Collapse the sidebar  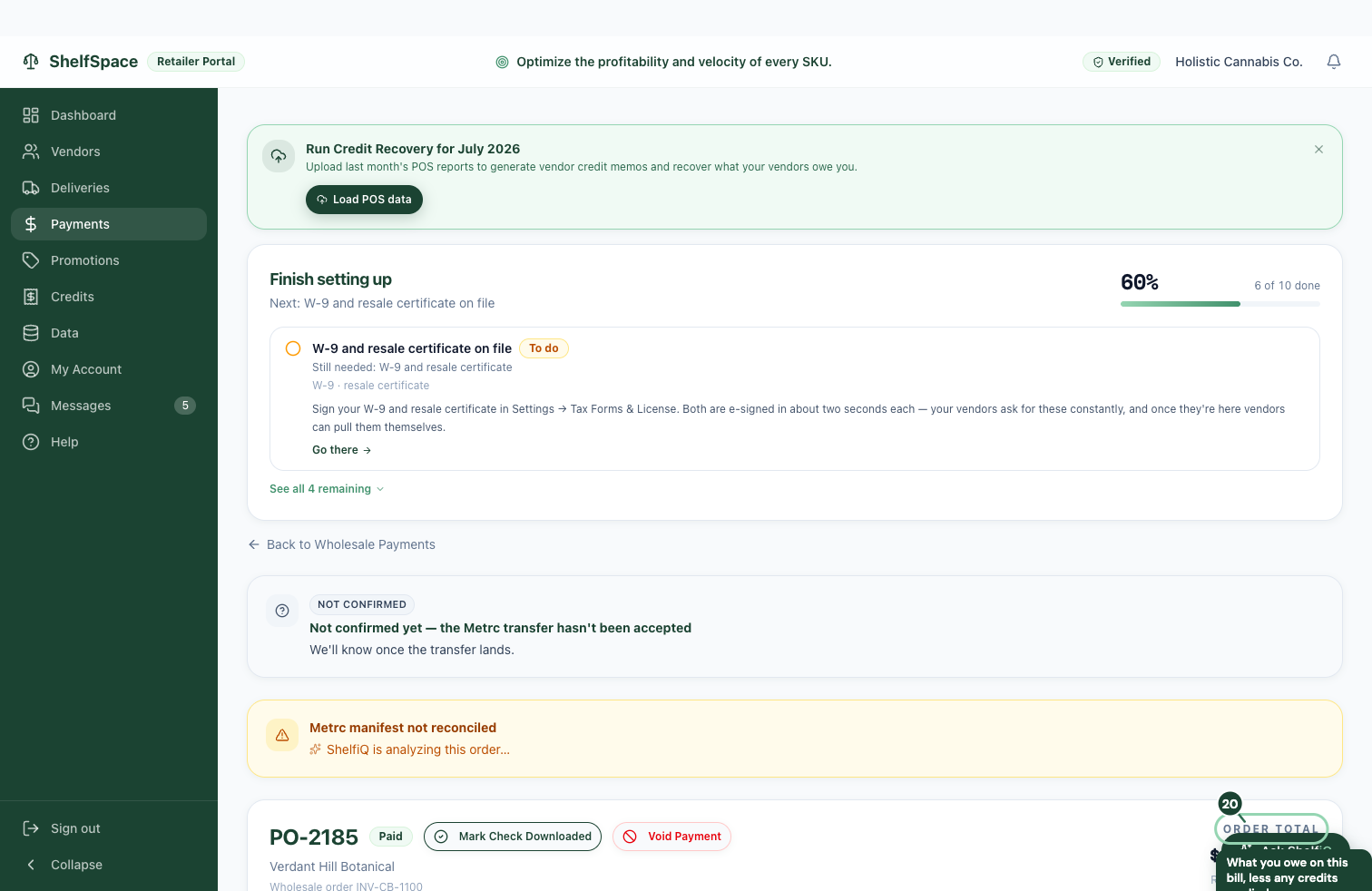pyautogui.click(x=109, y=865)
